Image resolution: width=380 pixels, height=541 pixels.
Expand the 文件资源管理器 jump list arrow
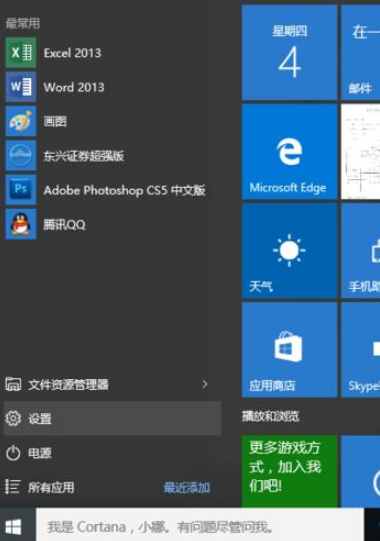[205, 384]
